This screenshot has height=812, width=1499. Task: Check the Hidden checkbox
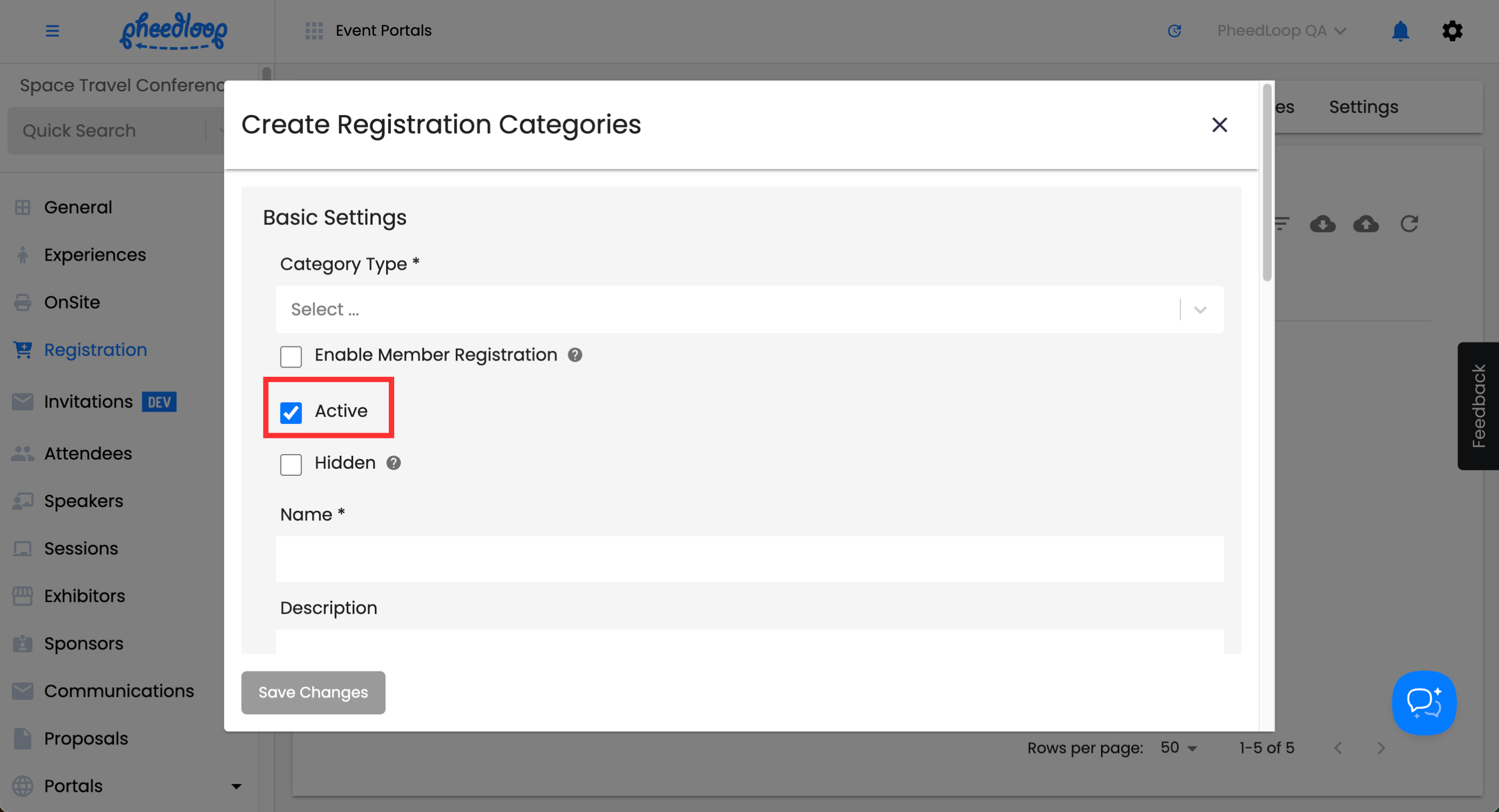pyautogui.click(x=291, y=464)
